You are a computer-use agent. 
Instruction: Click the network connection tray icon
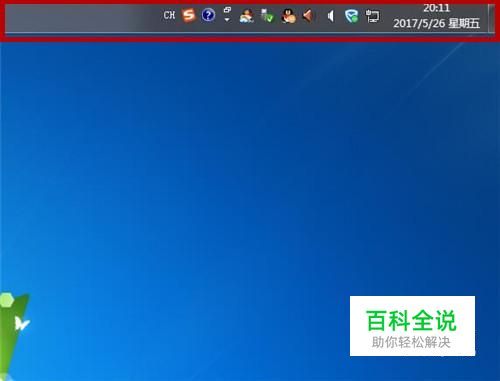tap(372, 16)
